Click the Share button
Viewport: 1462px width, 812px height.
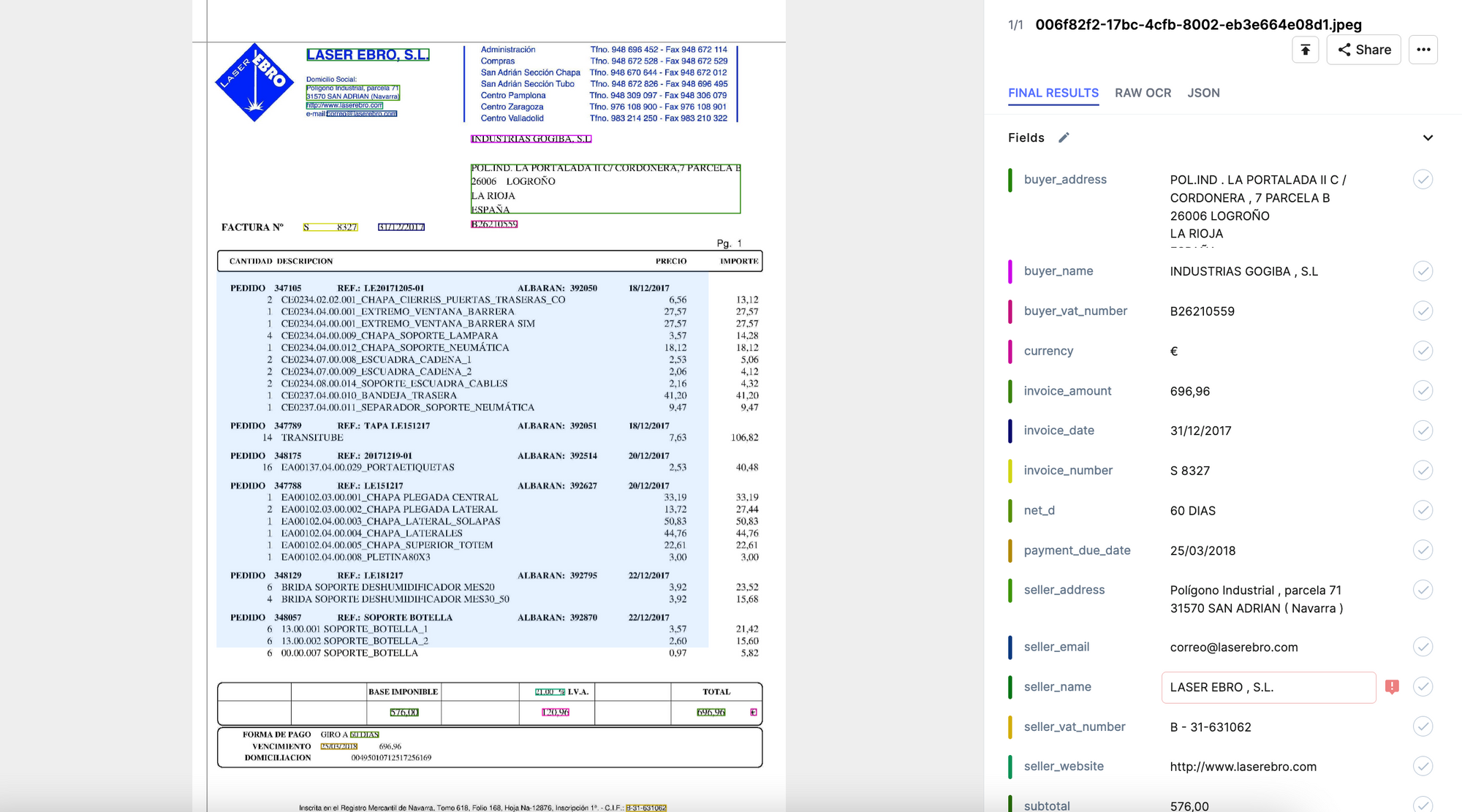pyautogui.click(x=1363, y=50)
